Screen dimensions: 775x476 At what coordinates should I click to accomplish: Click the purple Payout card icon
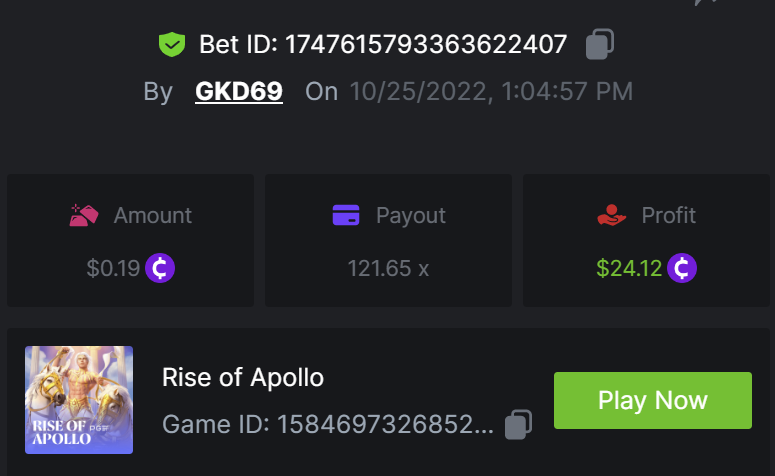[345, 215]
